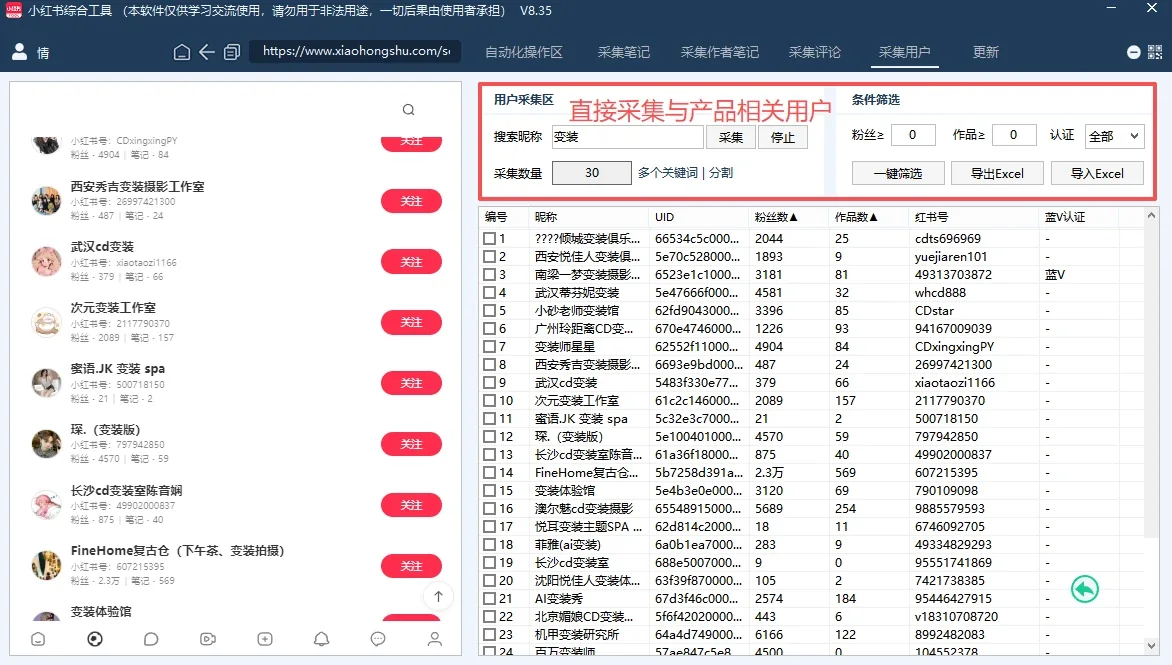The width and height of the screenshot is (1172, 665).
Task: Select the 采集用户 tab
Action: click(904, 52)
